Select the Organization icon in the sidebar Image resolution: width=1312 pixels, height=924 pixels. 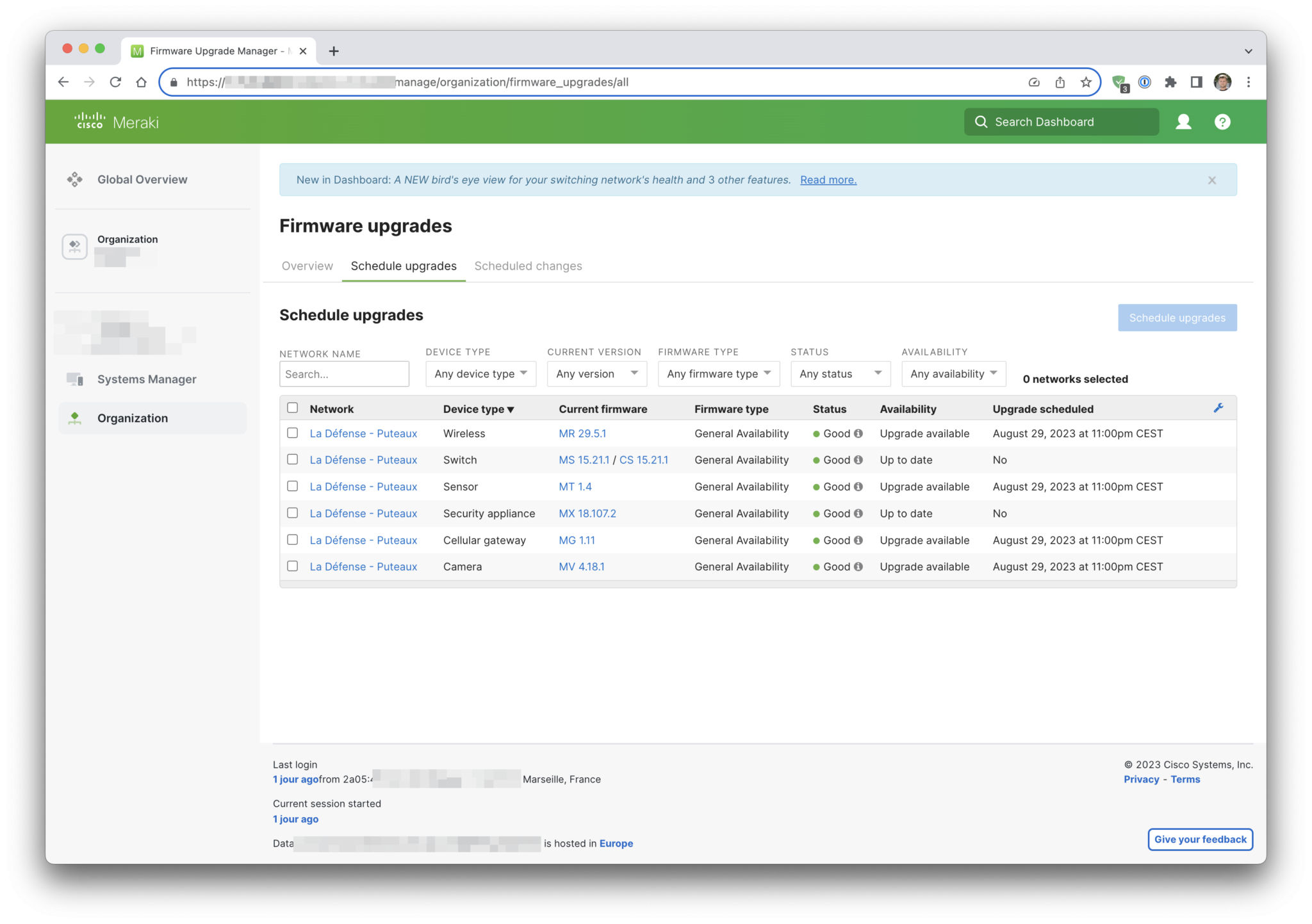click(x=76, y=417)
